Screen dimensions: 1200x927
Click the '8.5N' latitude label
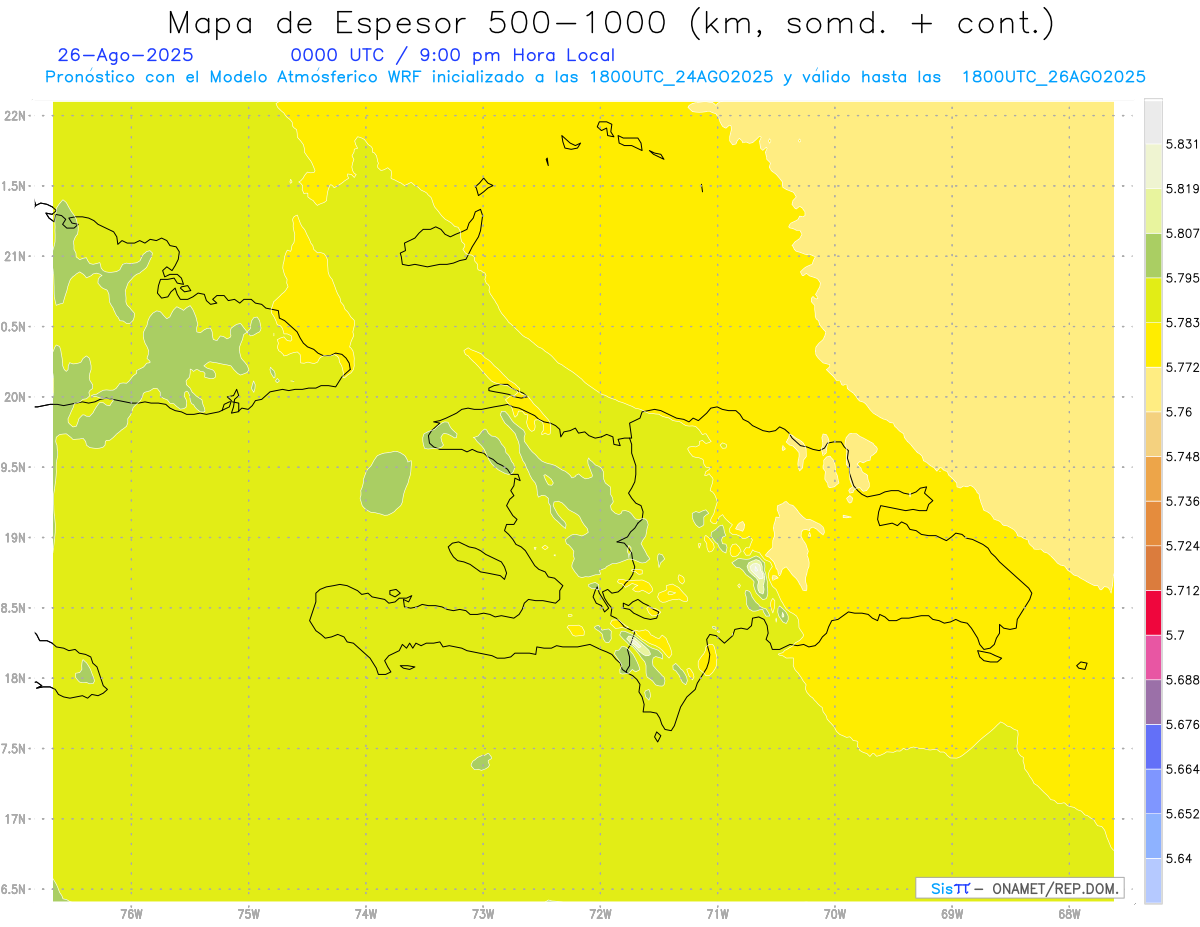pyautogui.click(x=15, y=608)
